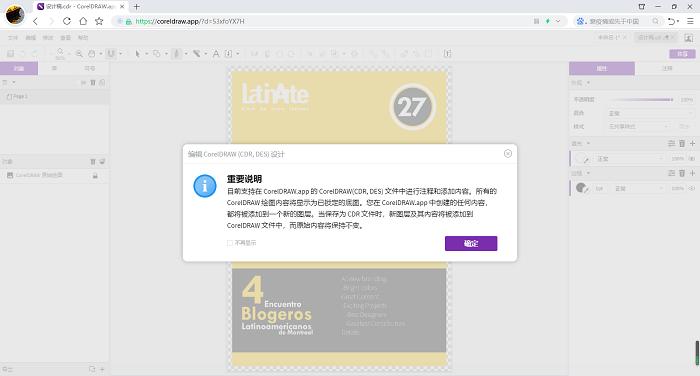Screen dimensions: 700x376
Task: Confirm the dialog with the purple 确定 button
Action: pos(471,243)
